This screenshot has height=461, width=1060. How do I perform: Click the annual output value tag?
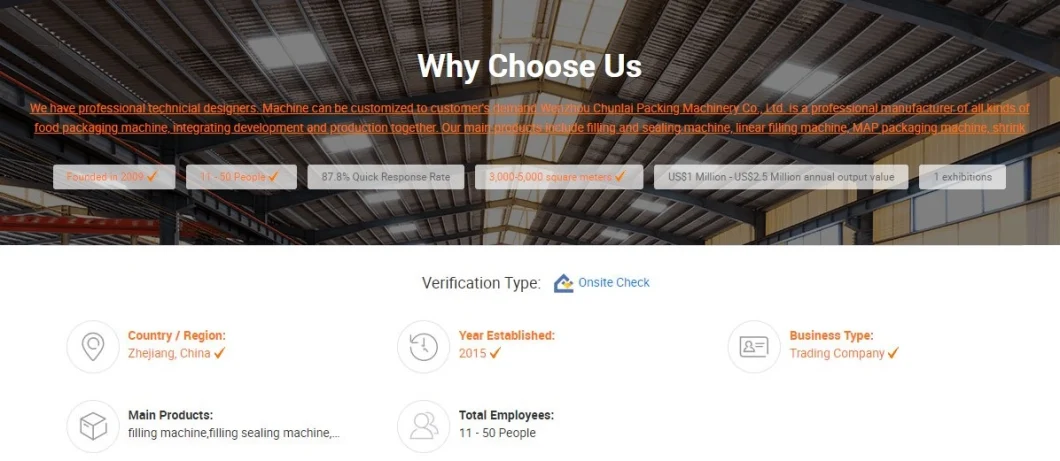781,177
